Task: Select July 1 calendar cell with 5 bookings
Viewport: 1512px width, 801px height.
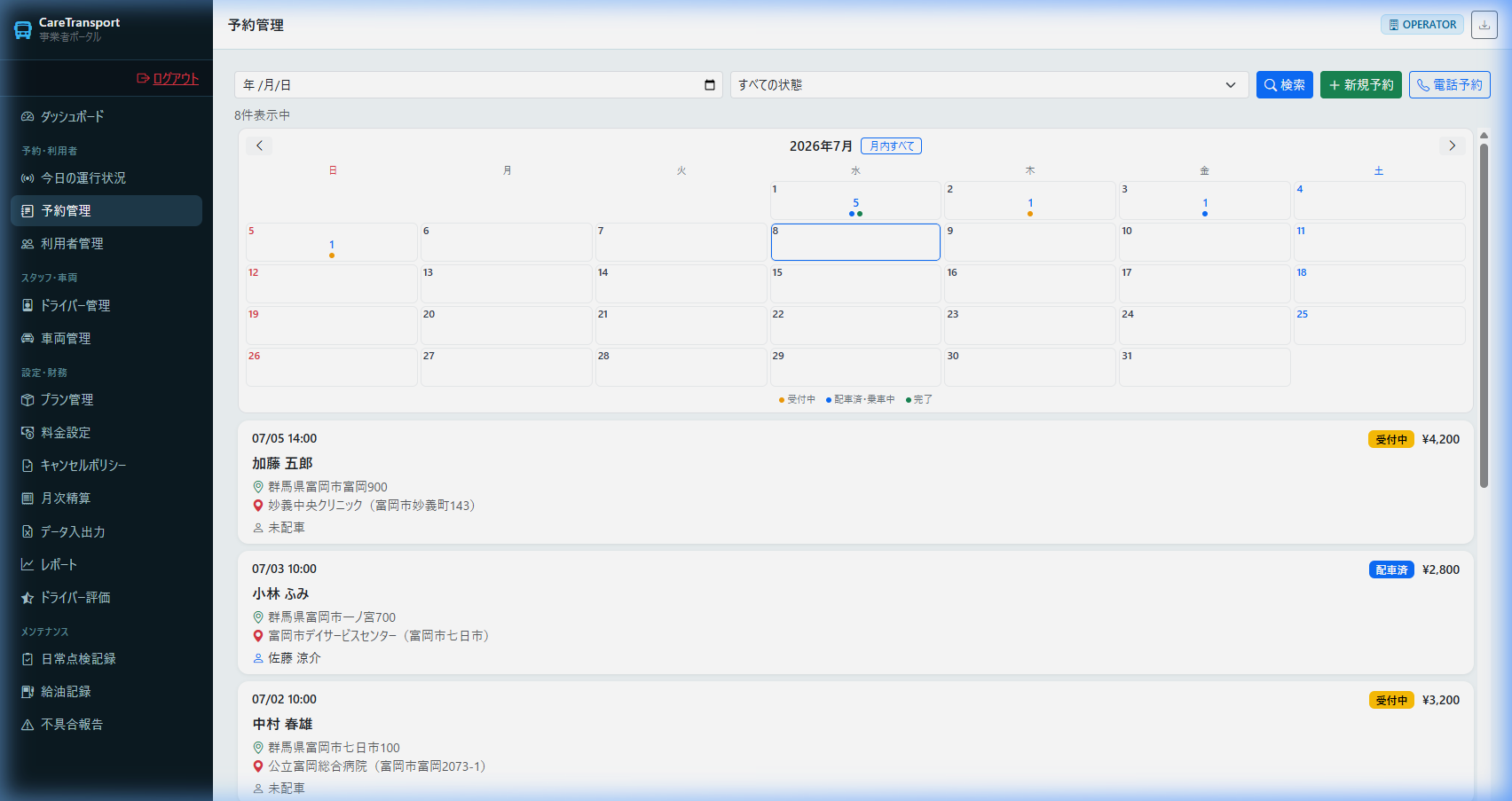Action: [855, 200]
